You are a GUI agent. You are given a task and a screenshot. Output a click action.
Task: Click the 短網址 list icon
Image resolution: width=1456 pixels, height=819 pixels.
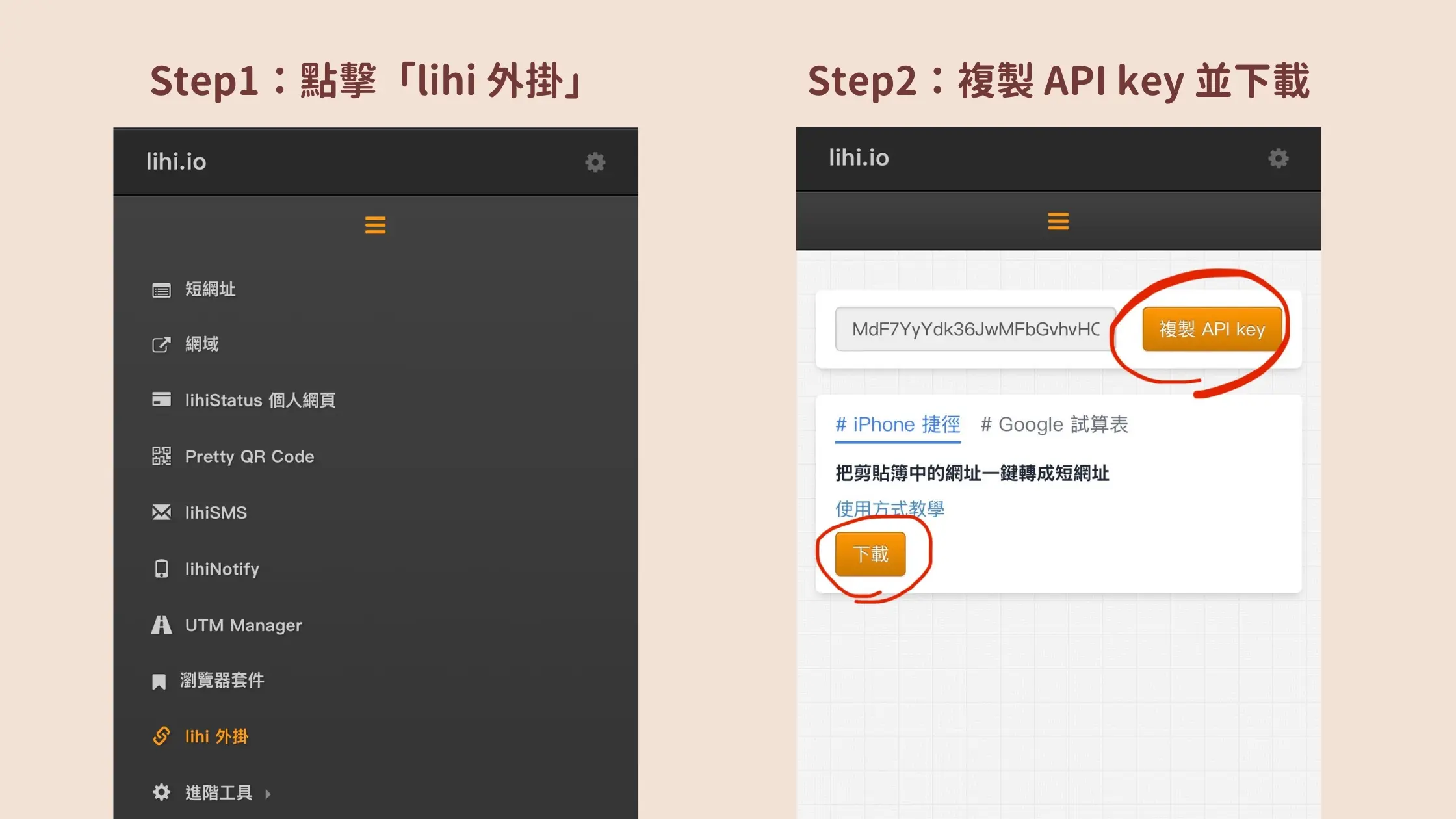(161, 290)
